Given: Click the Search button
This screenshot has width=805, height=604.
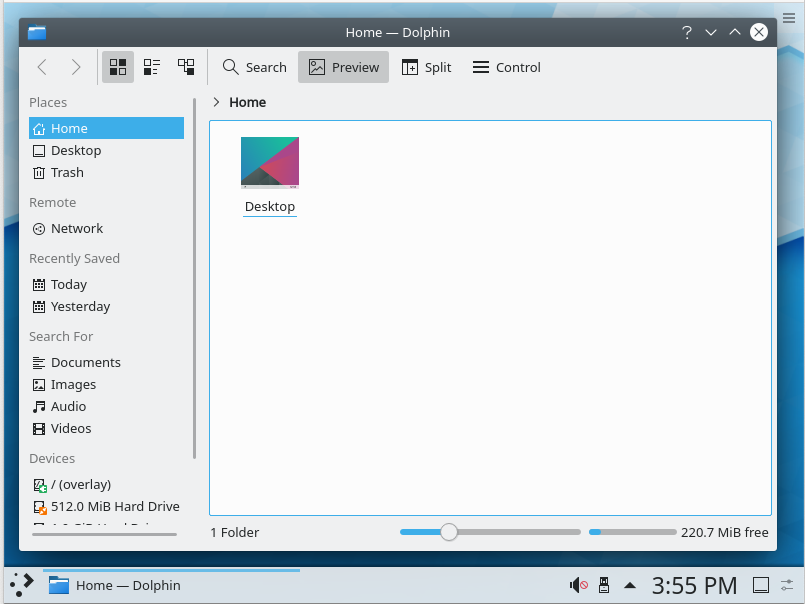Looking at the screenshot, I should click(x=254, y=67).
